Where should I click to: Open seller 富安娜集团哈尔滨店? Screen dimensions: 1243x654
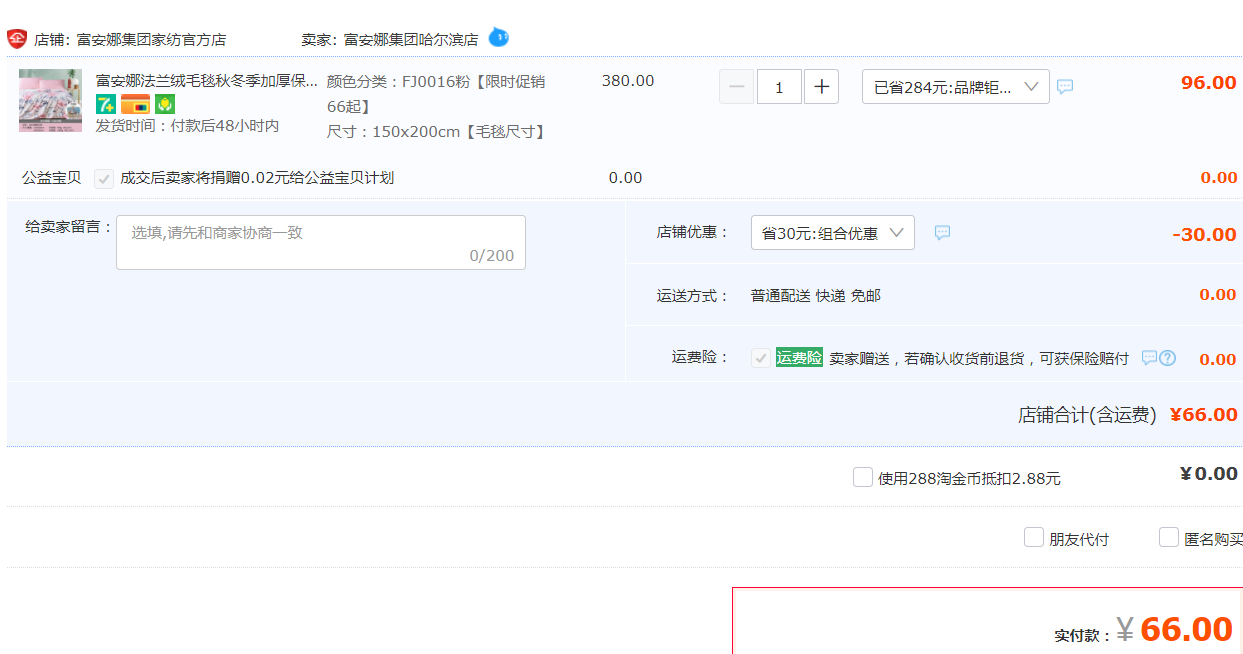tap(411, 40)
